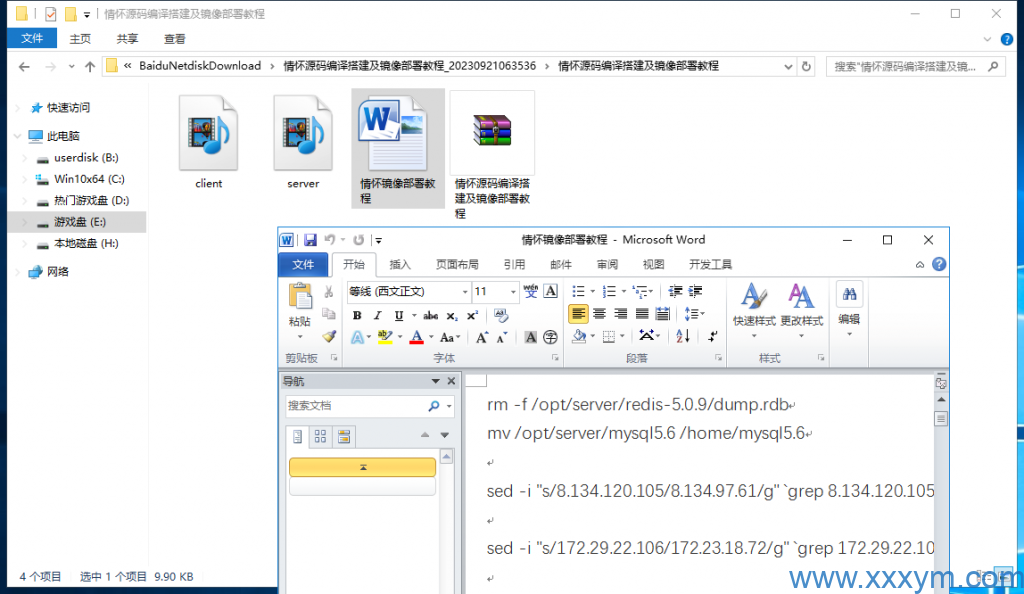Screen dimensions: 1024x594
Task: Click the Save icon on Quick Access toolbar
Action: point(311,240)
